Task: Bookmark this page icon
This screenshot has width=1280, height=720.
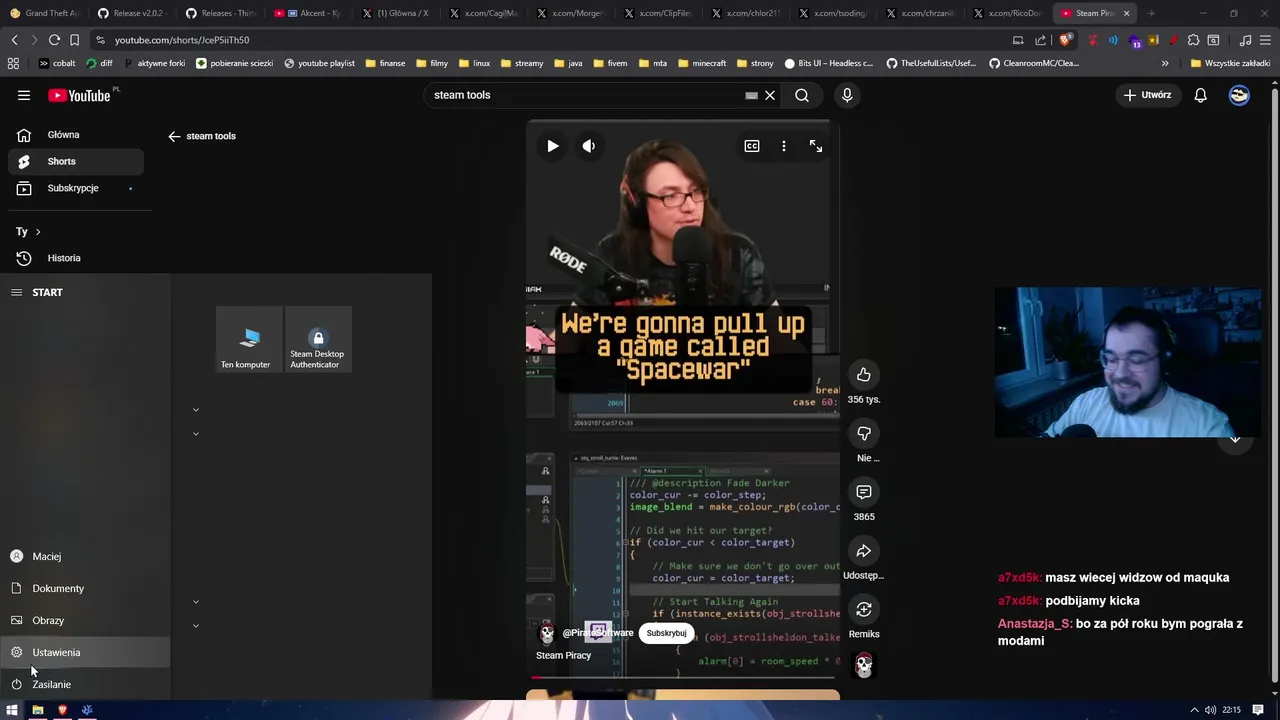Action: click(74, 40)
